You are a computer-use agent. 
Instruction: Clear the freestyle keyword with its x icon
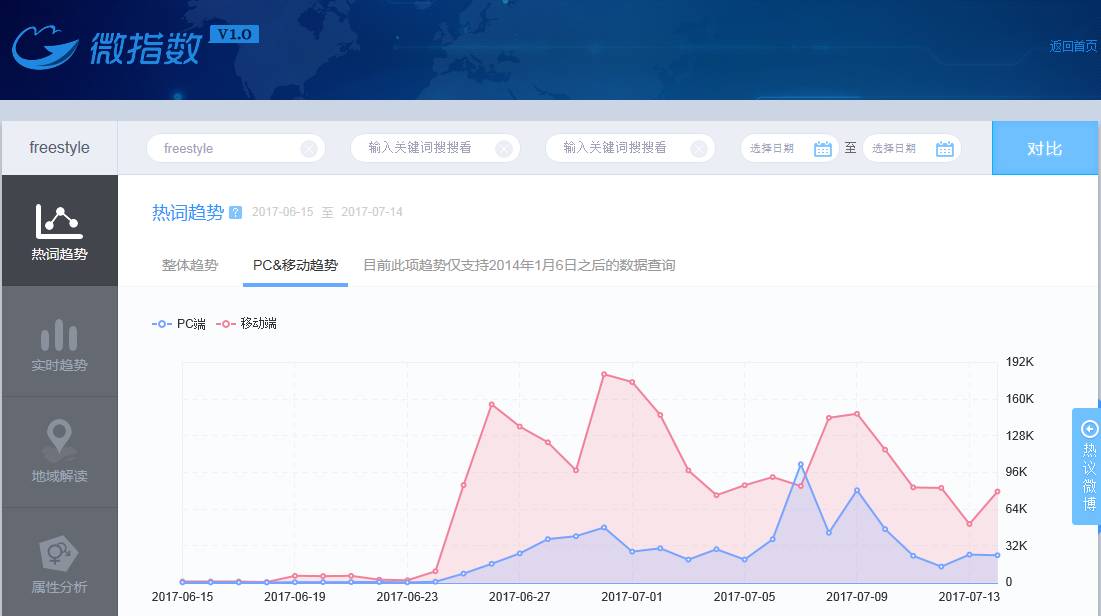click(308, 147)
